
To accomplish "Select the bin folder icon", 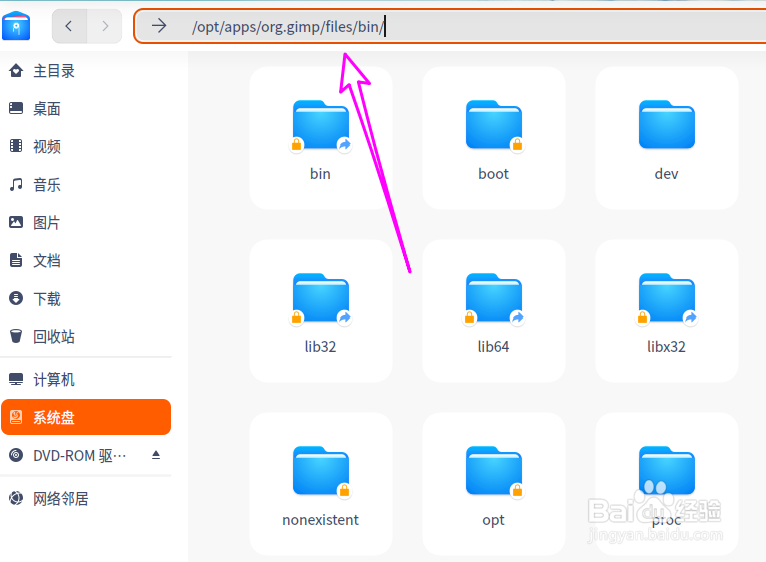I will (x=321, y=126).
